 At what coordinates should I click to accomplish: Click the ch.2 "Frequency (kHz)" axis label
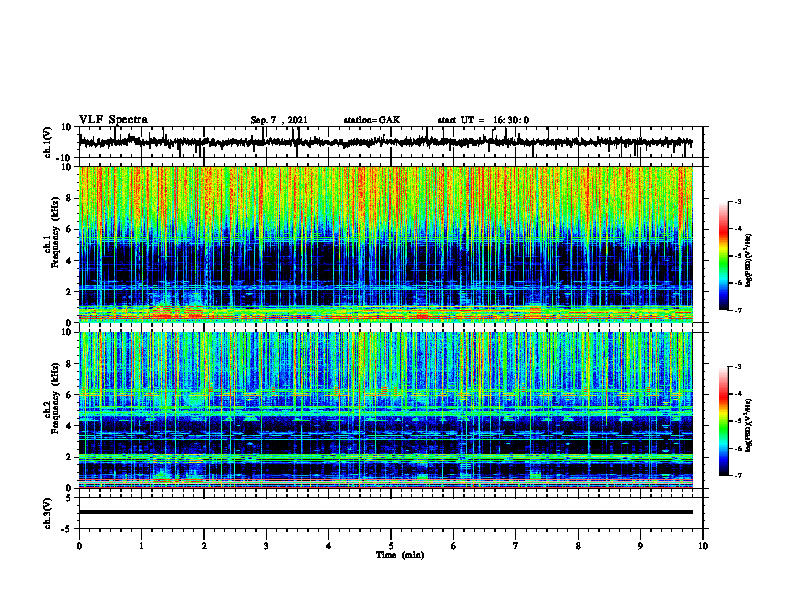click(56, 398)
